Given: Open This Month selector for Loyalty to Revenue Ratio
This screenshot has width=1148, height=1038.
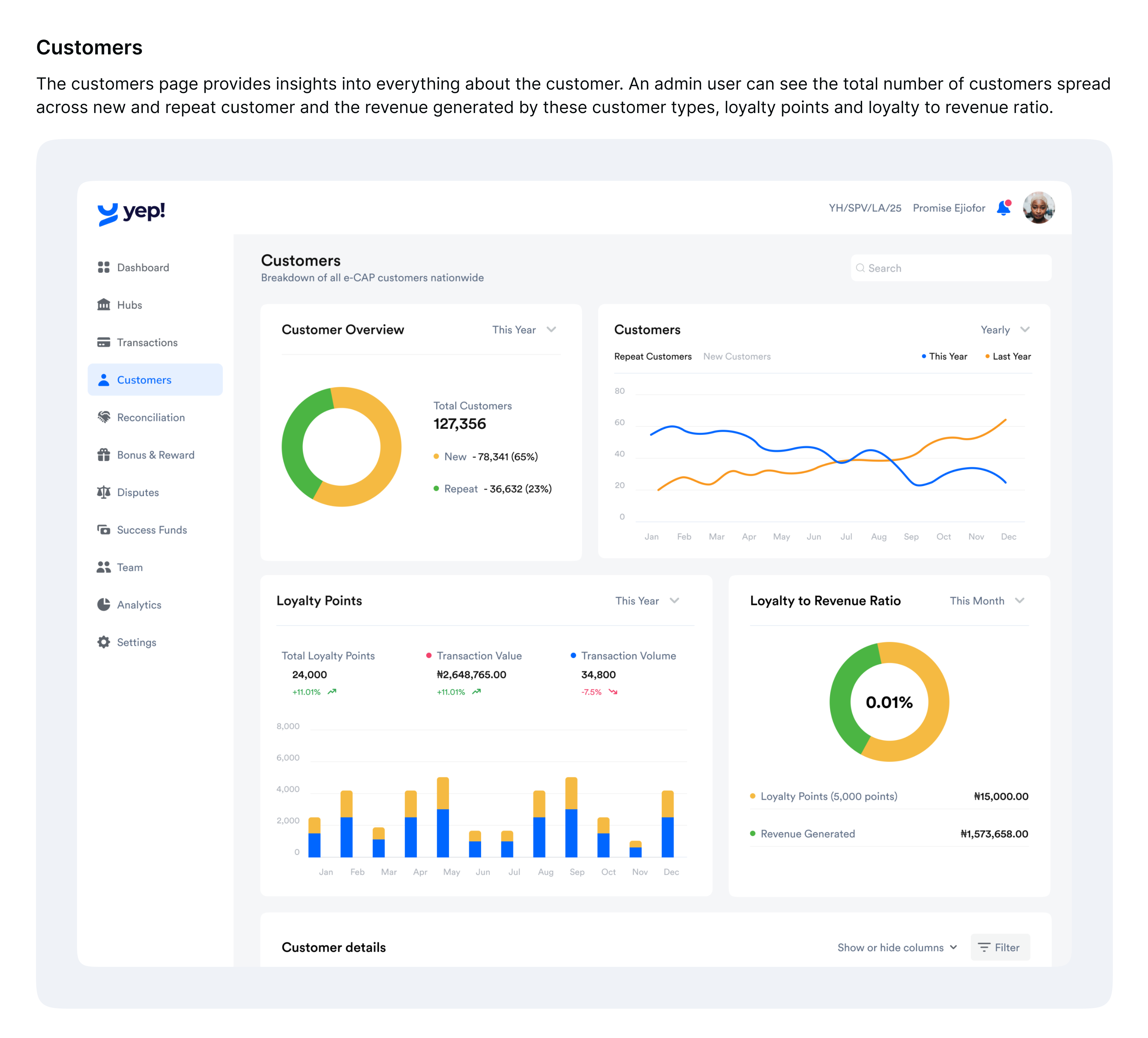Looking at the screenshot, I should [986, 600].
